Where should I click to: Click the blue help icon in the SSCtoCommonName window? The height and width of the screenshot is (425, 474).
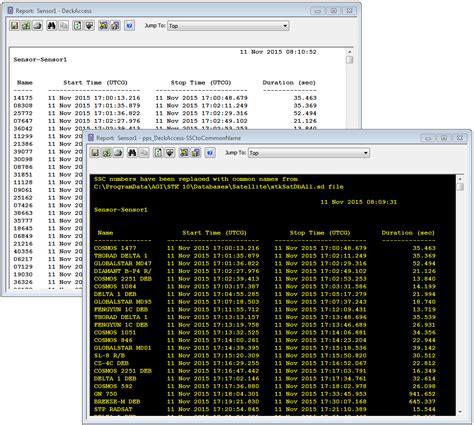(x=210, y=153)
